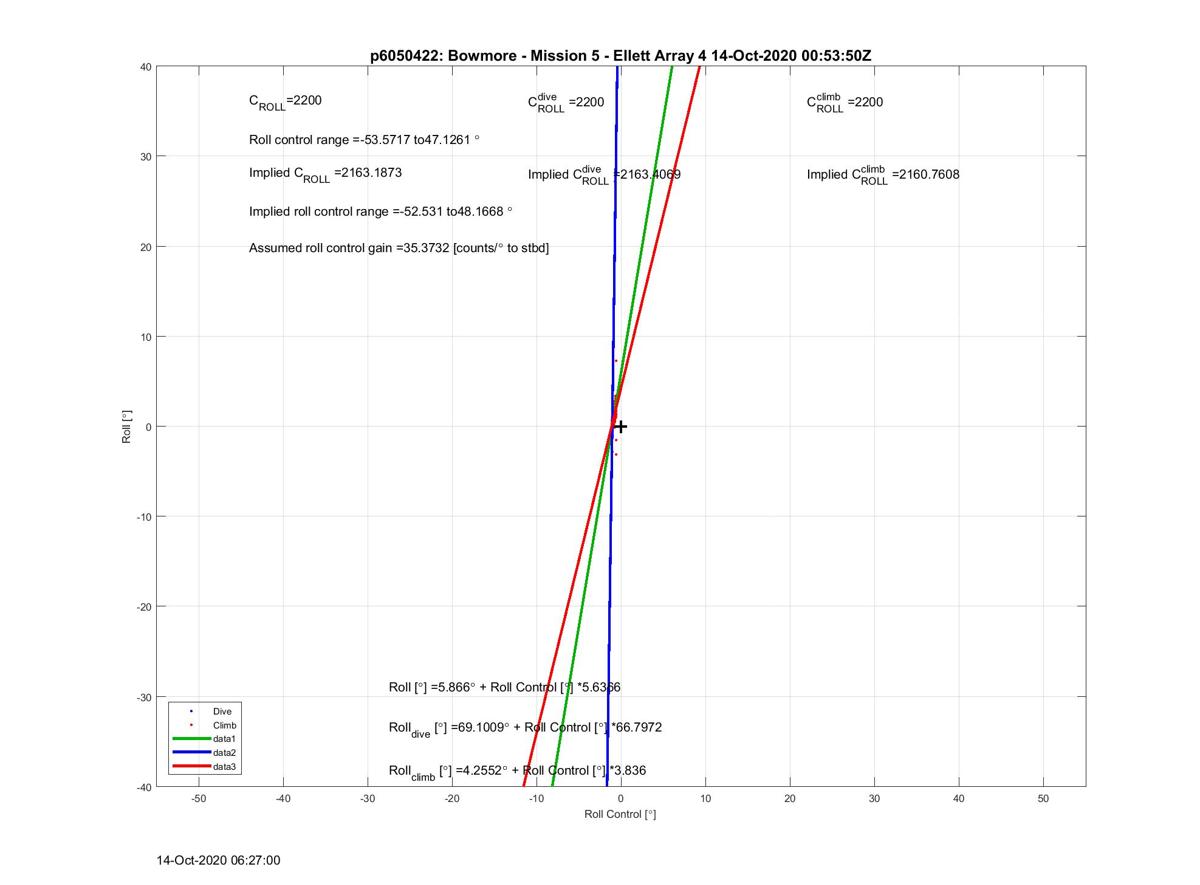Click the x-axis tick label '20'
The height and width of the screenshot is (885, 1200).
790,799
